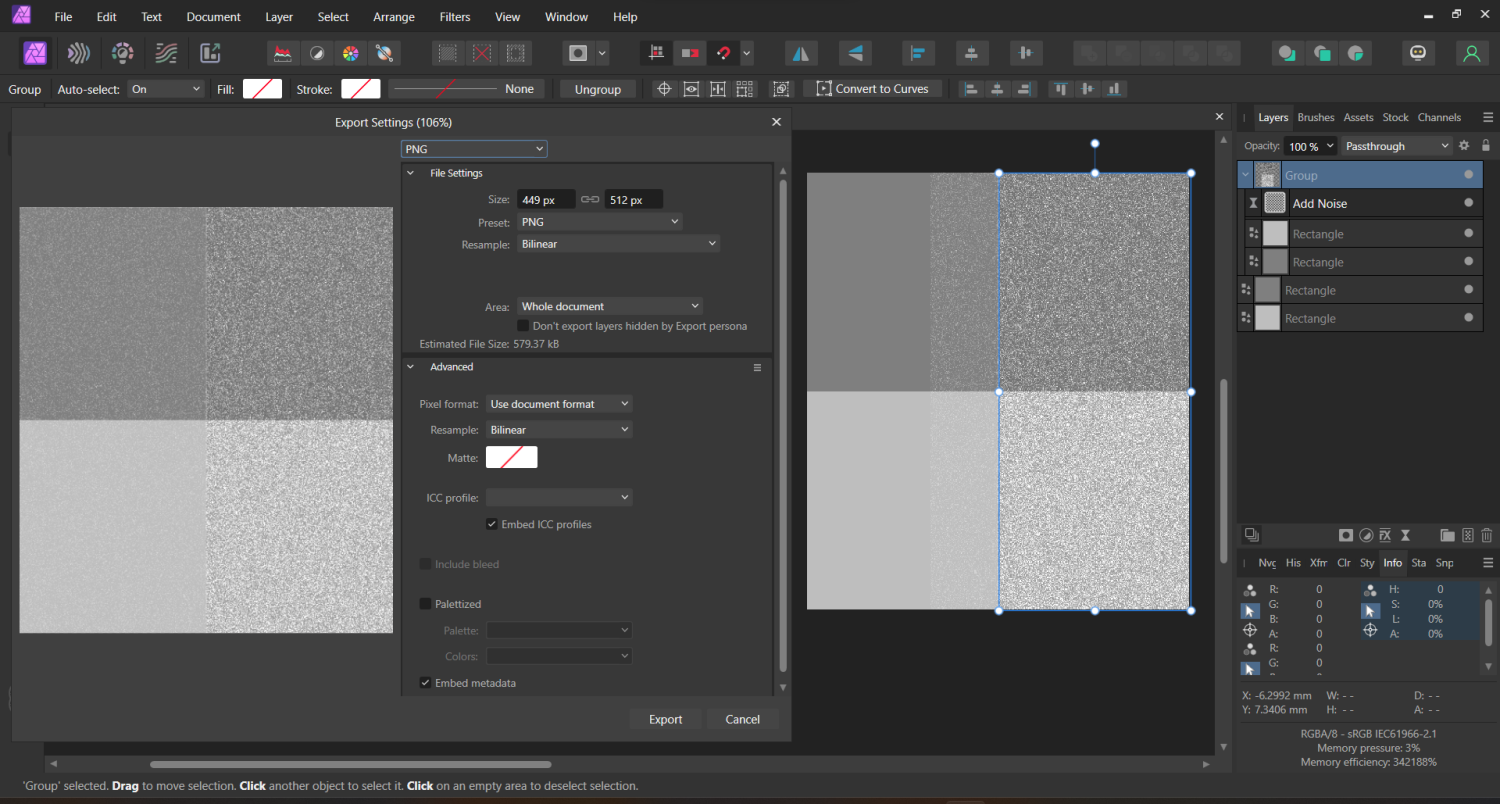Uncheck Embed ICC profiles
1500x804 pixels.
click(x=492, y=524)
